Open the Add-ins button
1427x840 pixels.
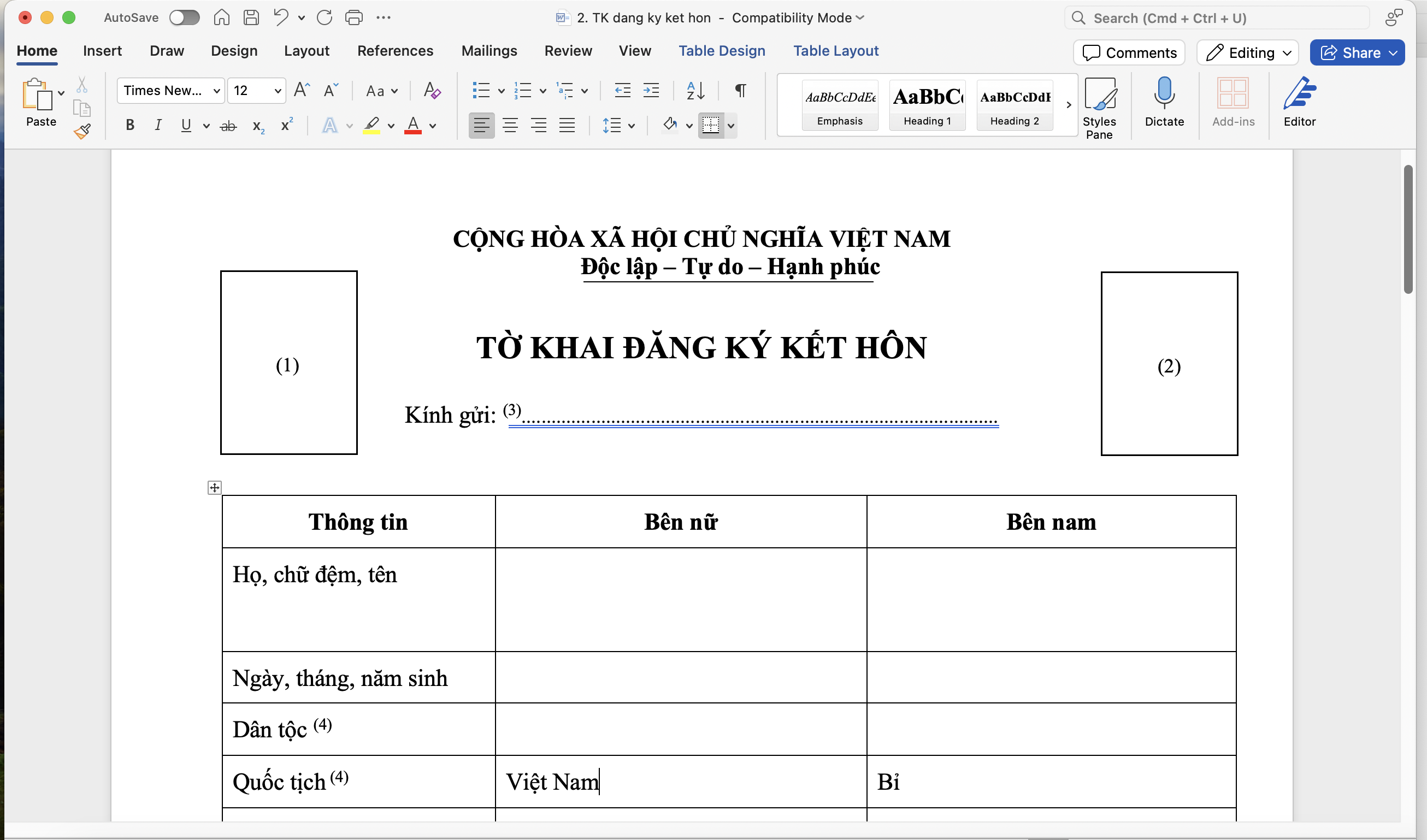click(1233, 102)
